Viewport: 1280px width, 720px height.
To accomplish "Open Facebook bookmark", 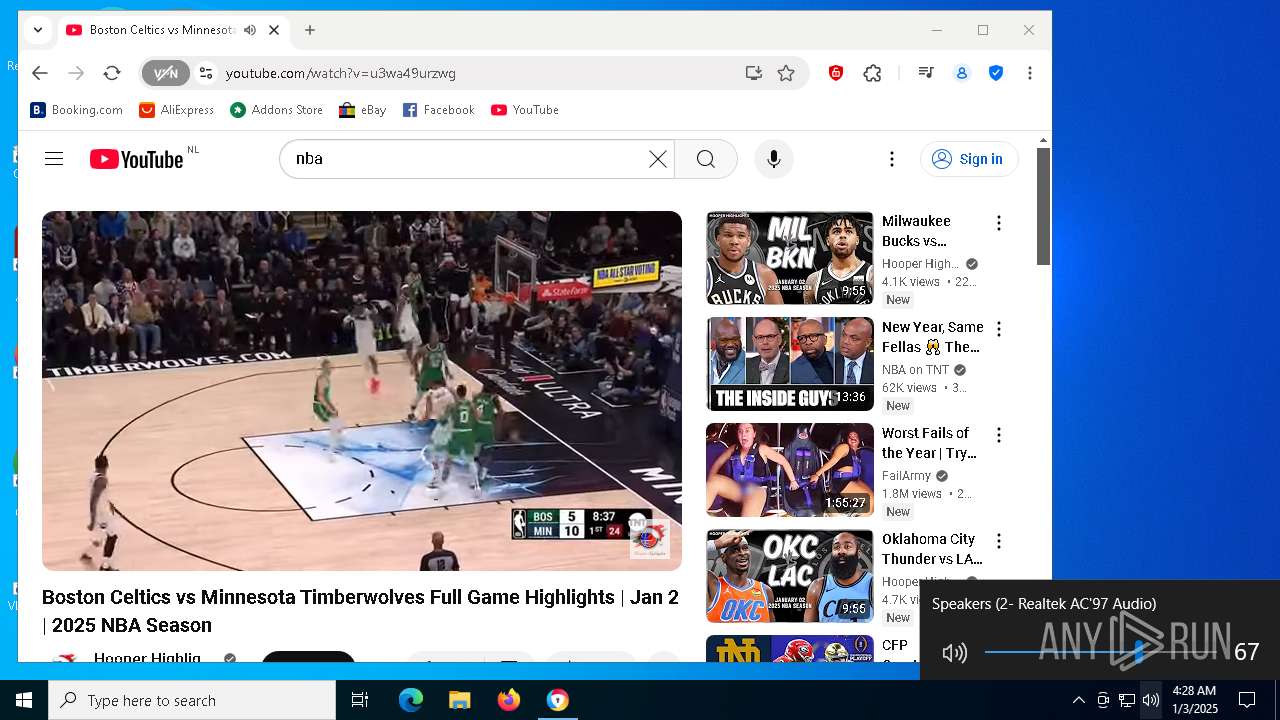I will [x=439, y=110].
